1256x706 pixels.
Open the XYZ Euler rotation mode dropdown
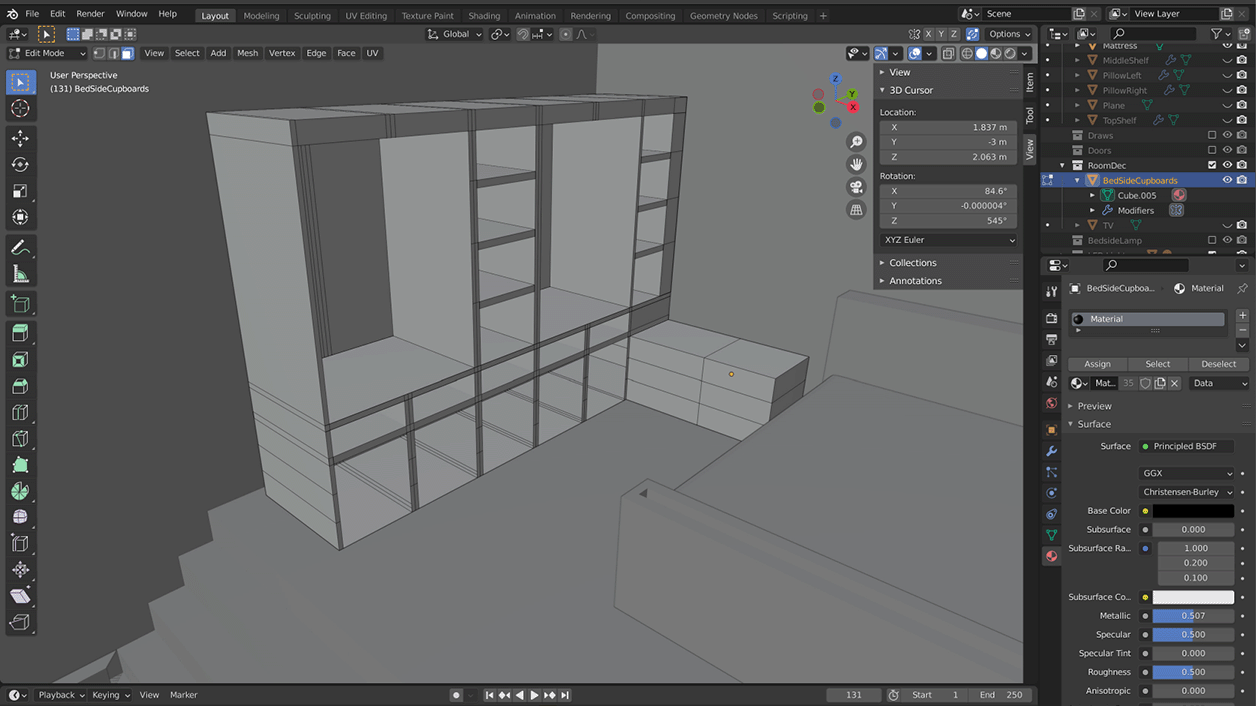(948, 240)
